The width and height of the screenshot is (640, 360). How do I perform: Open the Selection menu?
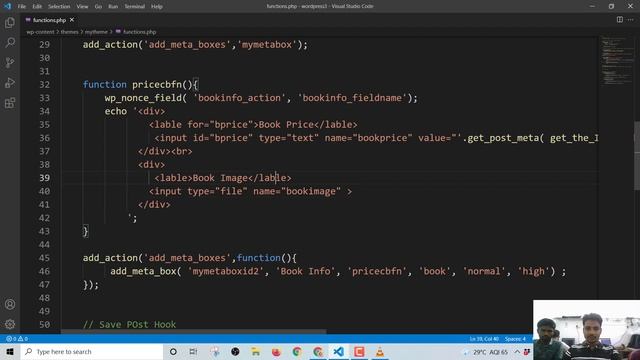(59, 7)
